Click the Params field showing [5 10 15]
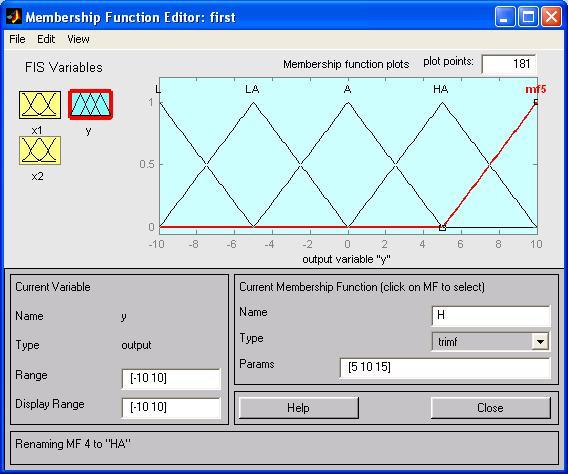The image size is (568, 474). [x=445, y=368]
